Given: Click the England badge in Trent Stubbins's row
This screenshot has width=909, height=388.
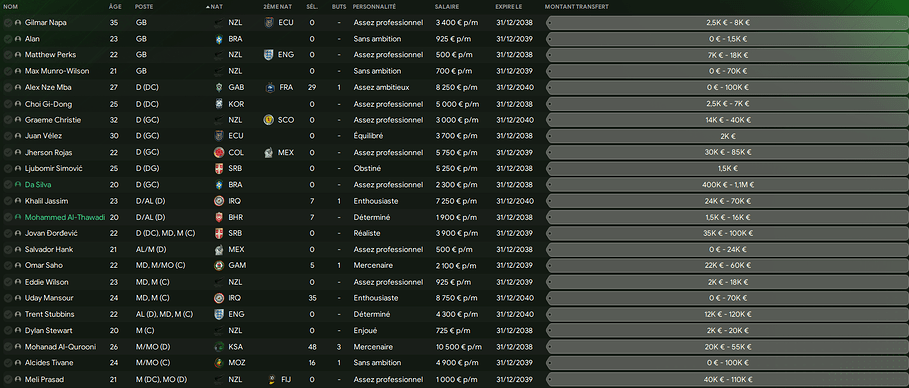Looking at the screenshot, I should 219,314.
